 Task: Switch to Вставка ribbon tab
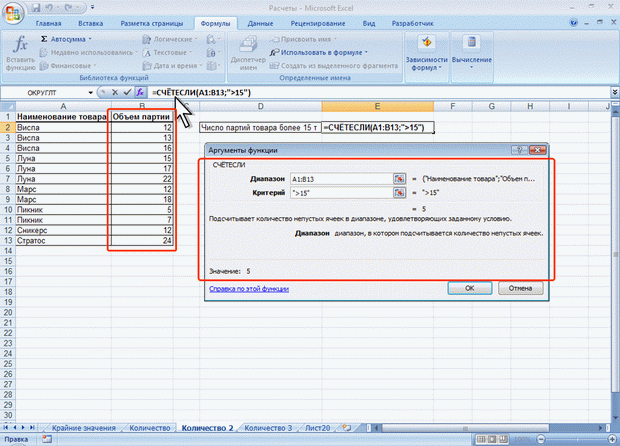(91, 24)
